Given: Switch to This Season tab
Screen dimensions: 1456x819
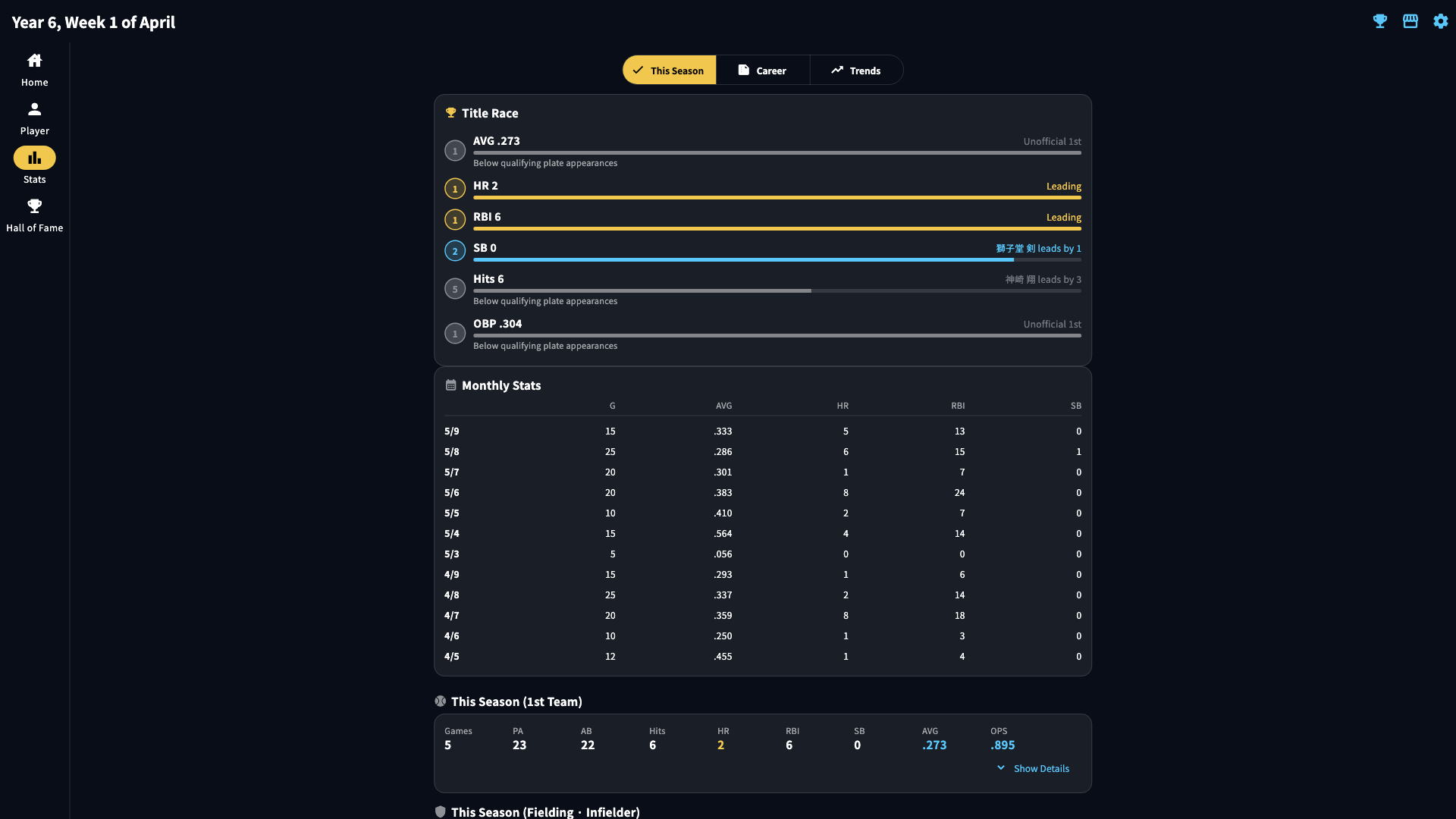Looking at the screenshot, I should click(x=670, y=70).
